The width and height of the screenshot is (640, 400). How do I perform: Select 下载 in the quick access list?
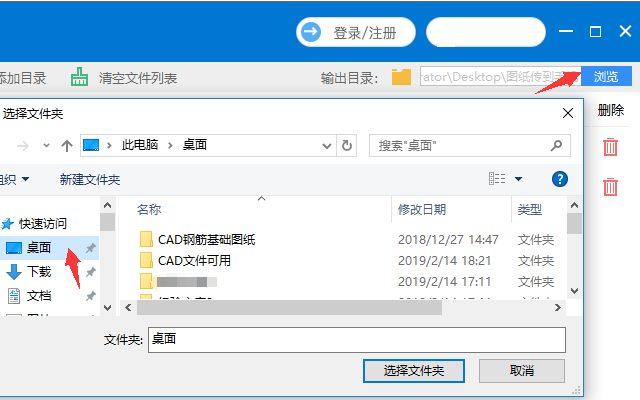pos(39,272)
